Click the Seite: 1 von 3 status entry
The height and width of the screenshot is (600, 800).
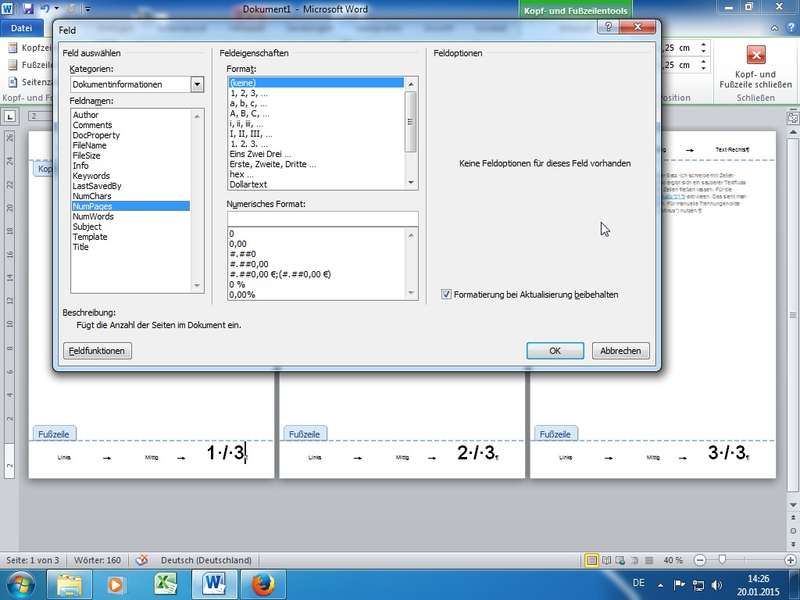pos(33,560)
